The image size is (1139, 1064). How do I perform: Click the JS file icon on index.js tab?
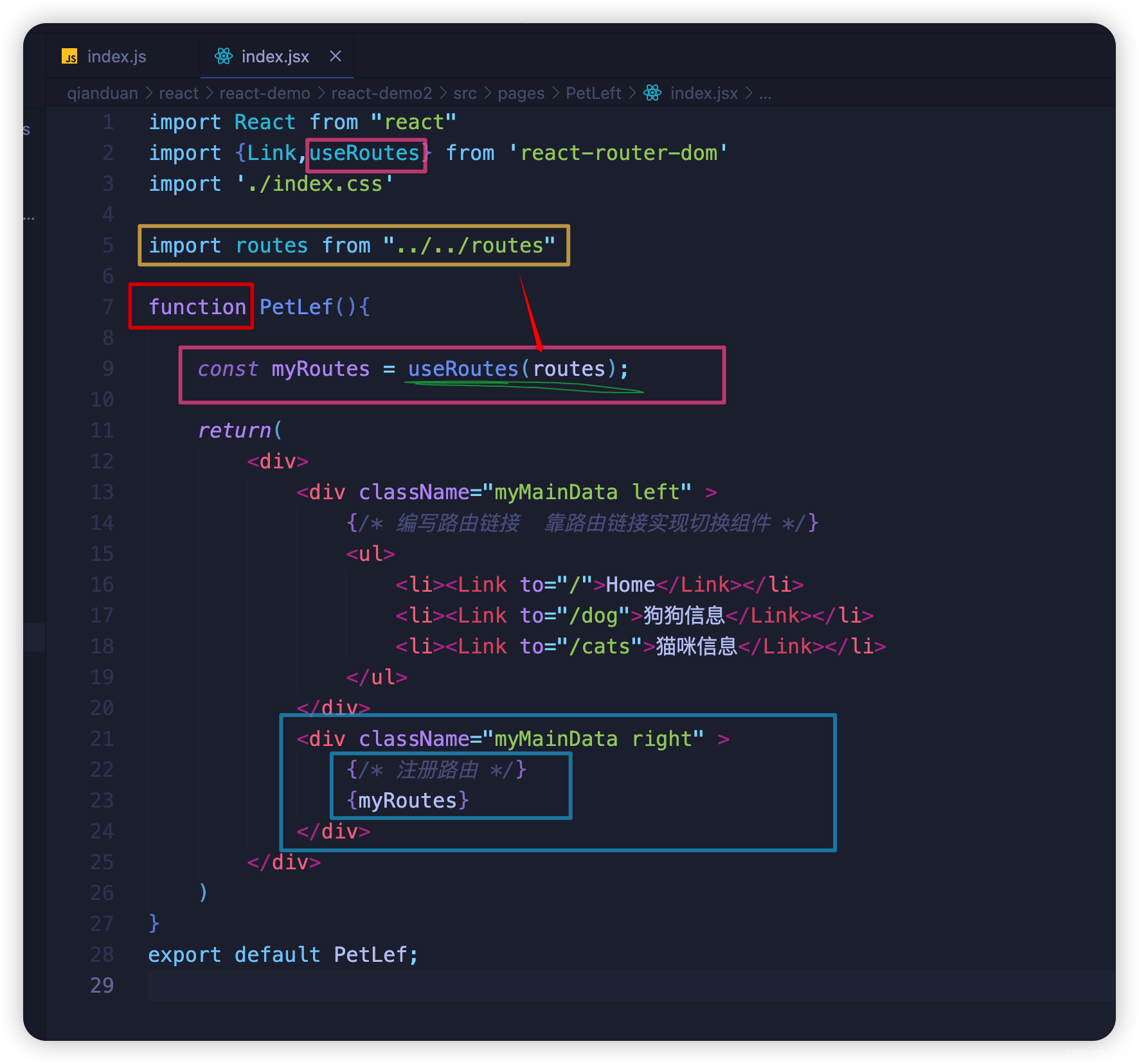pos(69,57)
